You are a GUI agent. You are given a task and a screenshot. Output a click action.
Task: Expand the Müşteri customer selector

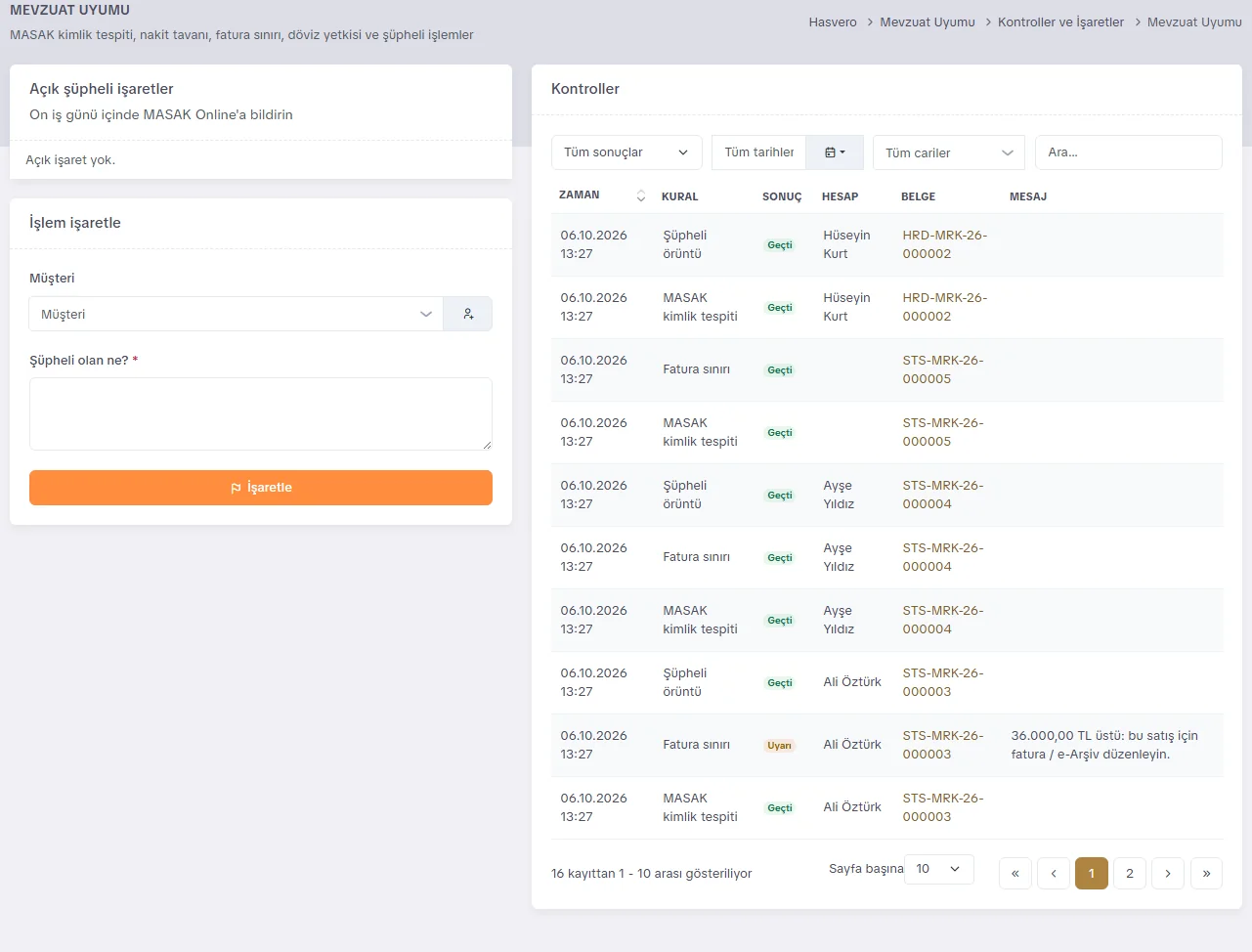coord(237,314)
